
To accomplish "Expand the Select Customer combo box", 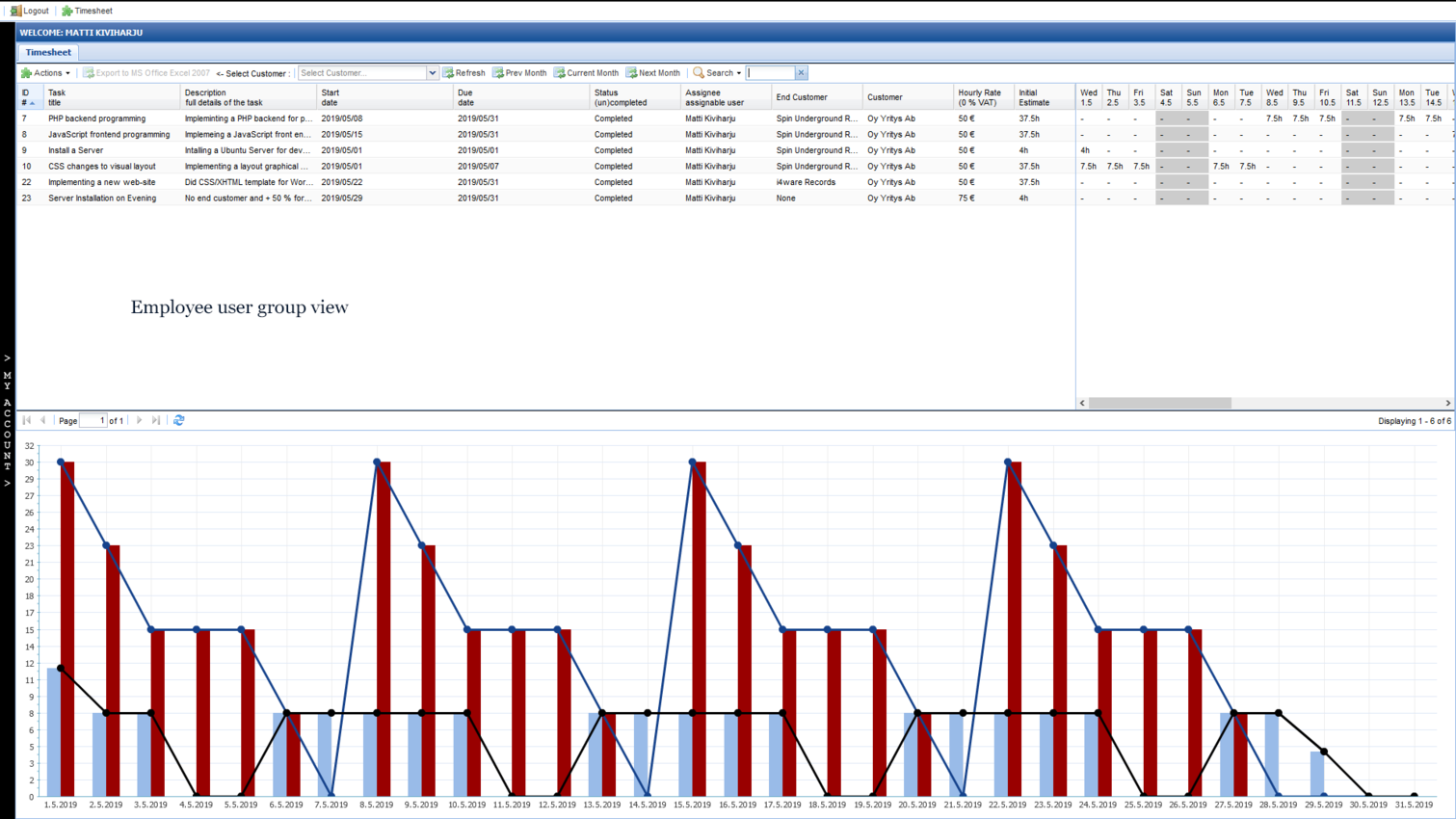I will (x=432, y=73).
